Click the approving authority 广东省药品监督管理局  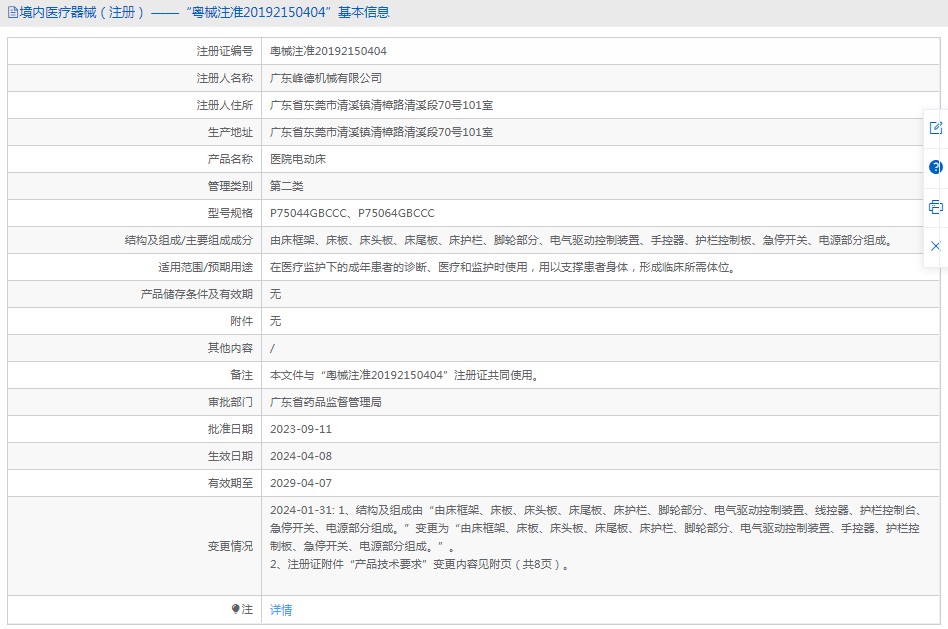pyautogui.click(x=326, y=402)
